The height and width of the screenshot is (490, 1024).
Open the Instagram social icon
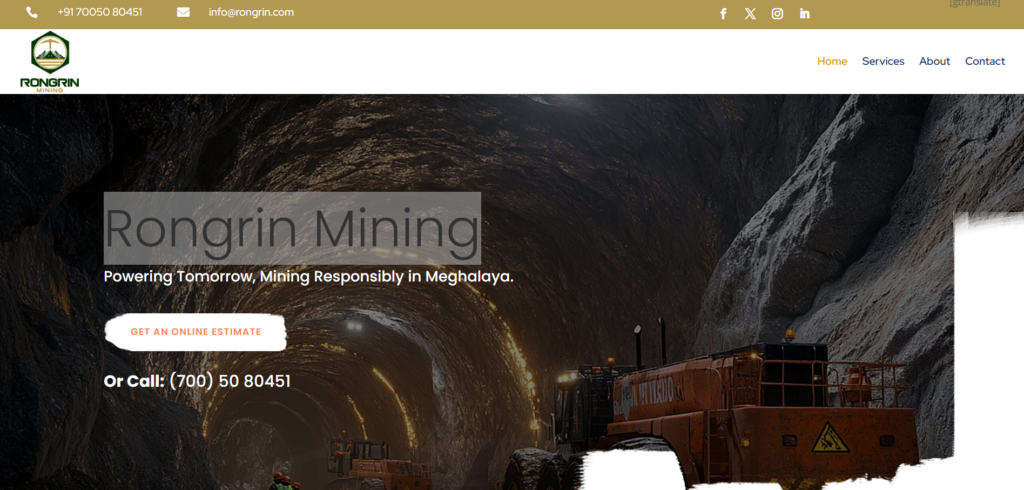click(x=777, y=14)
